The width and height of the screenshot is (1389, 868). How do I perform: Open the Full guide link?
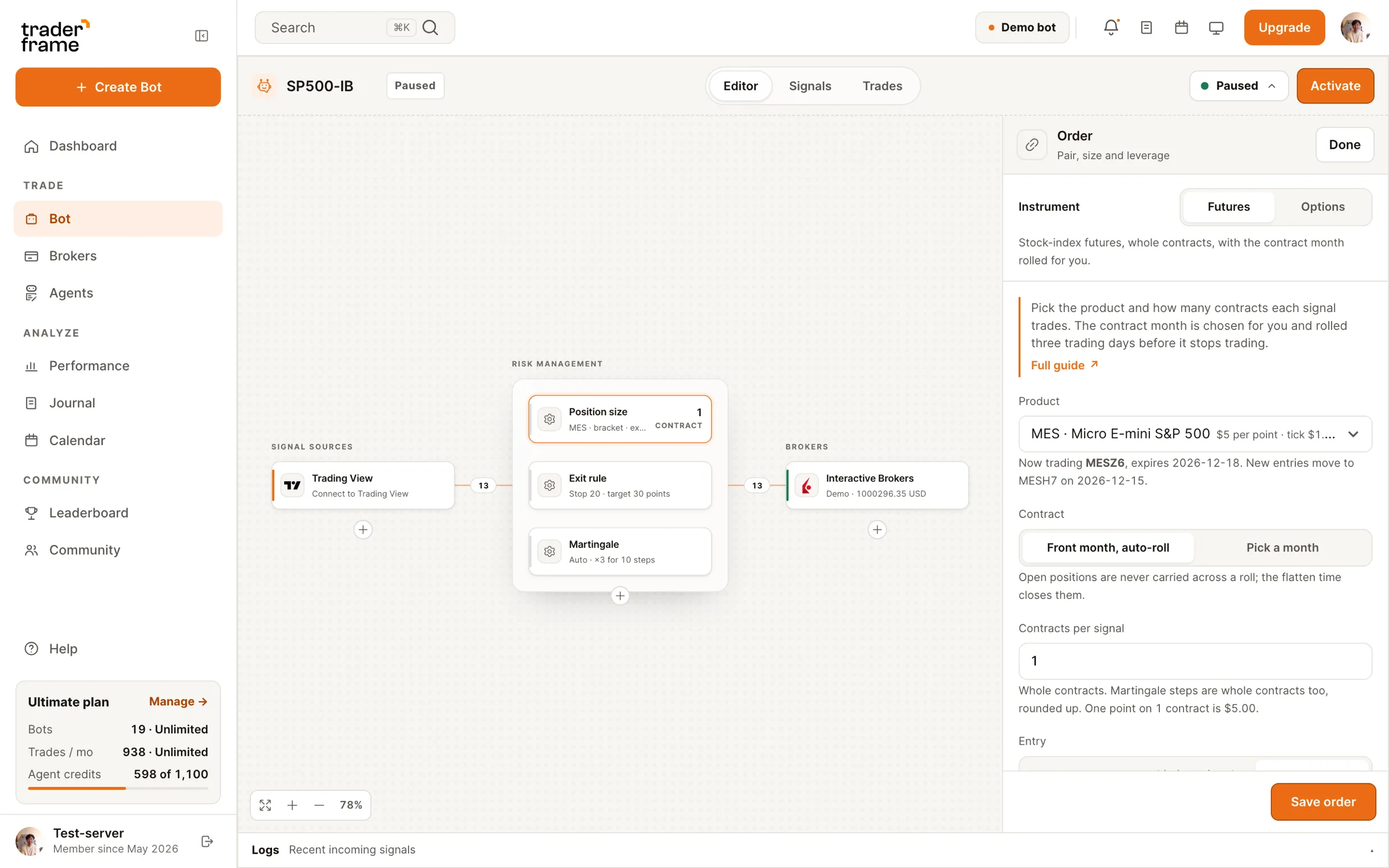pos(1064,365)
